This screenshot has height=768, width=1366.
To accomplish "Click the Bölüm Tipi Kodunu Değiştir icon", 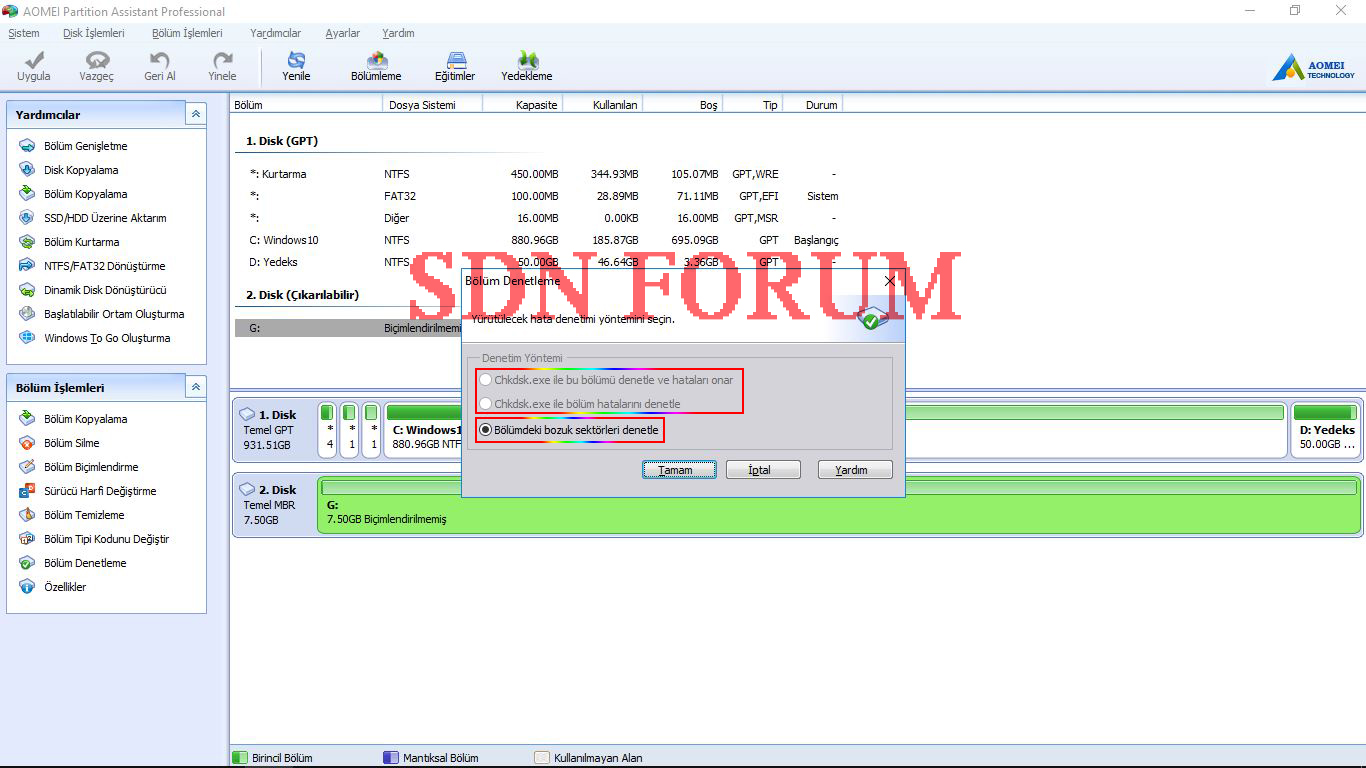I will coord(27,539).
